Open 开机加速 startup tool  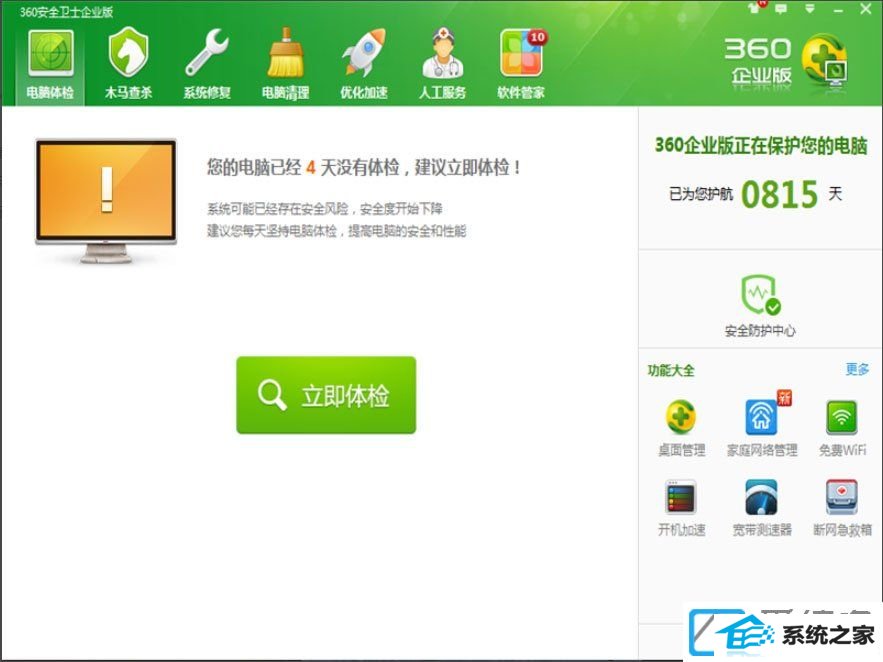pos(681,508)
